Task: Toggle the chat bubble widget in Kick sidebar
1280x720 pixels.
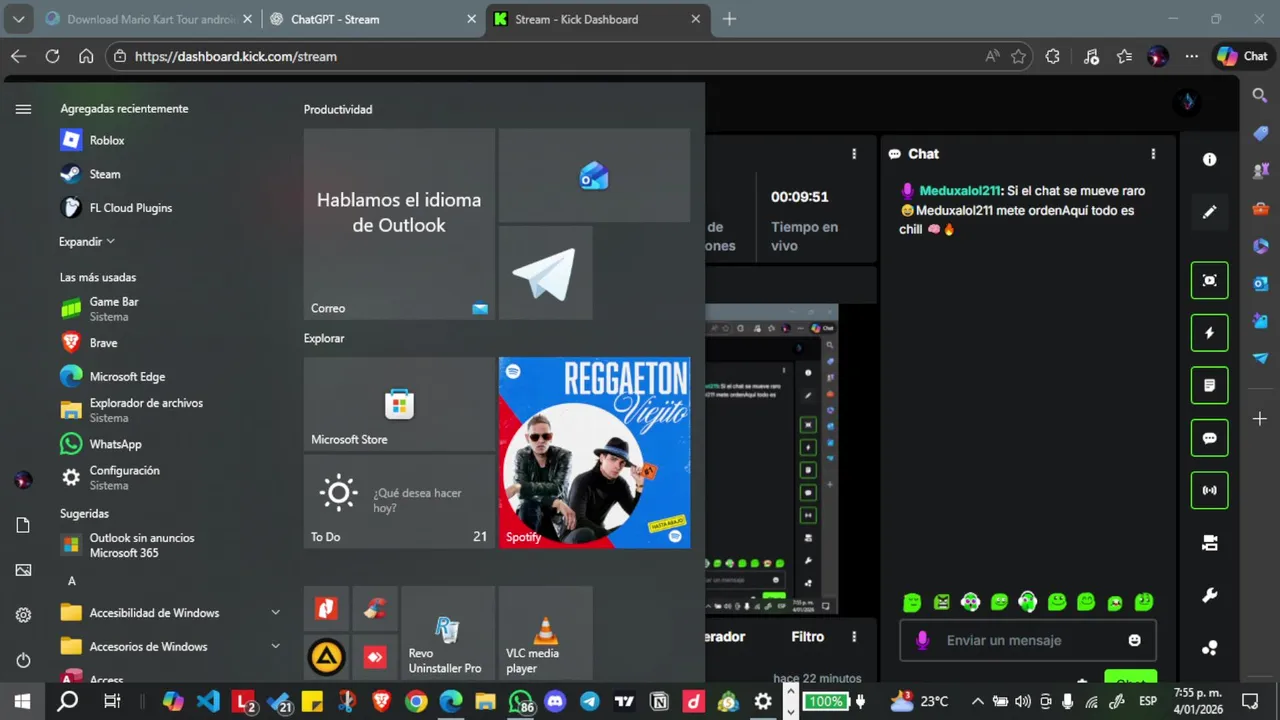Action: coord(1209,438)
